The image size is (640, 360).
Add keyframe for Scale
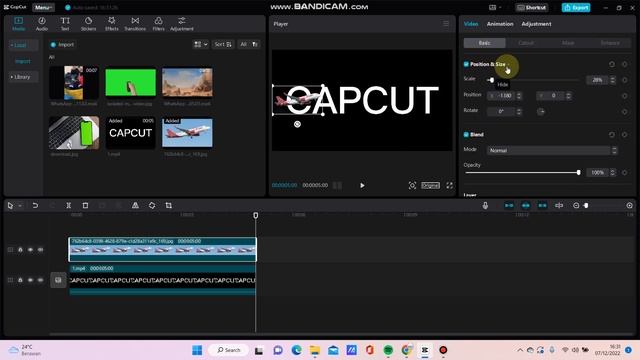pyautogui.click(x=624, y=80)
